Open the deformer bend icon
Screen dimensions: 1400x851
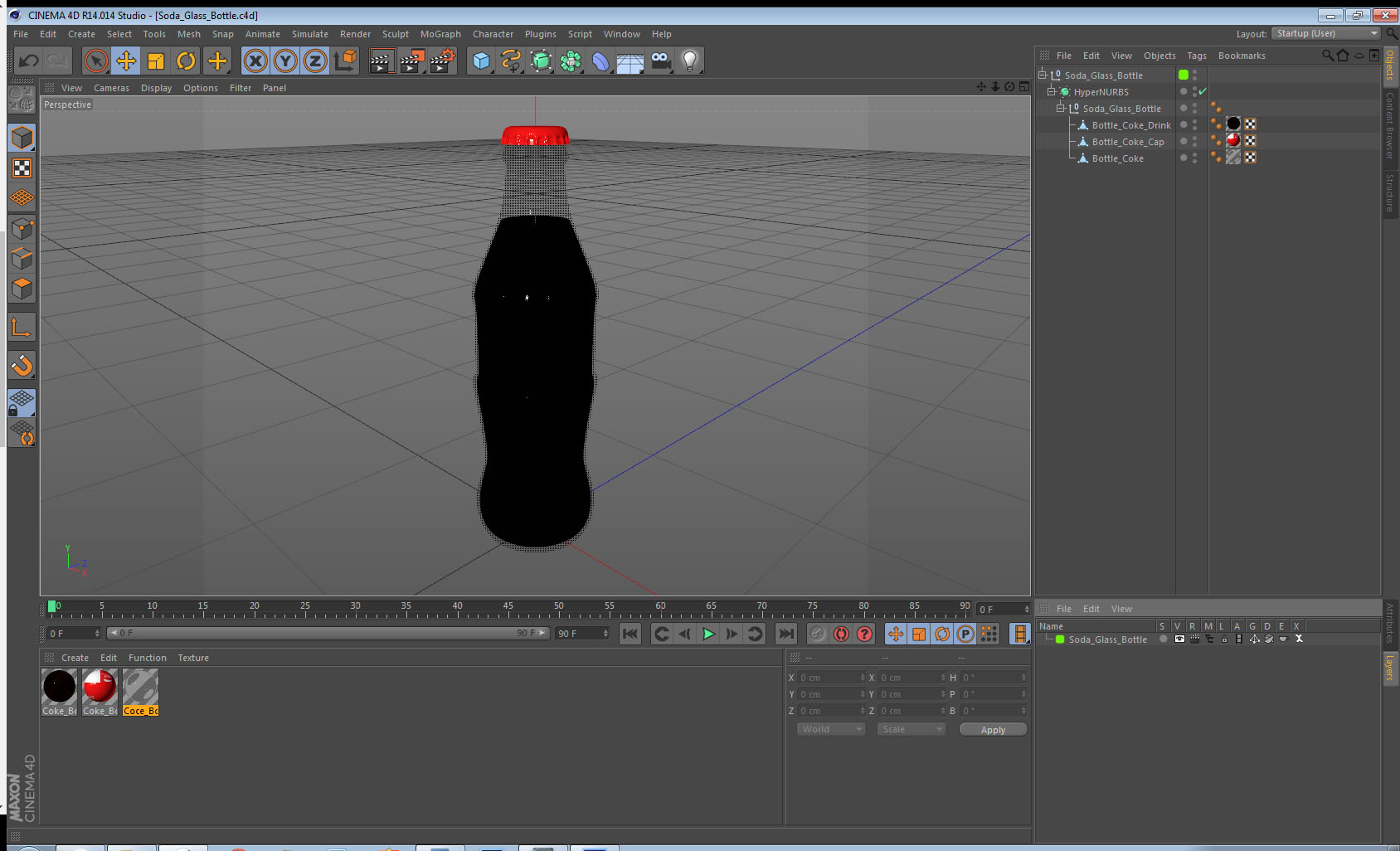click(x=600, y=61)
